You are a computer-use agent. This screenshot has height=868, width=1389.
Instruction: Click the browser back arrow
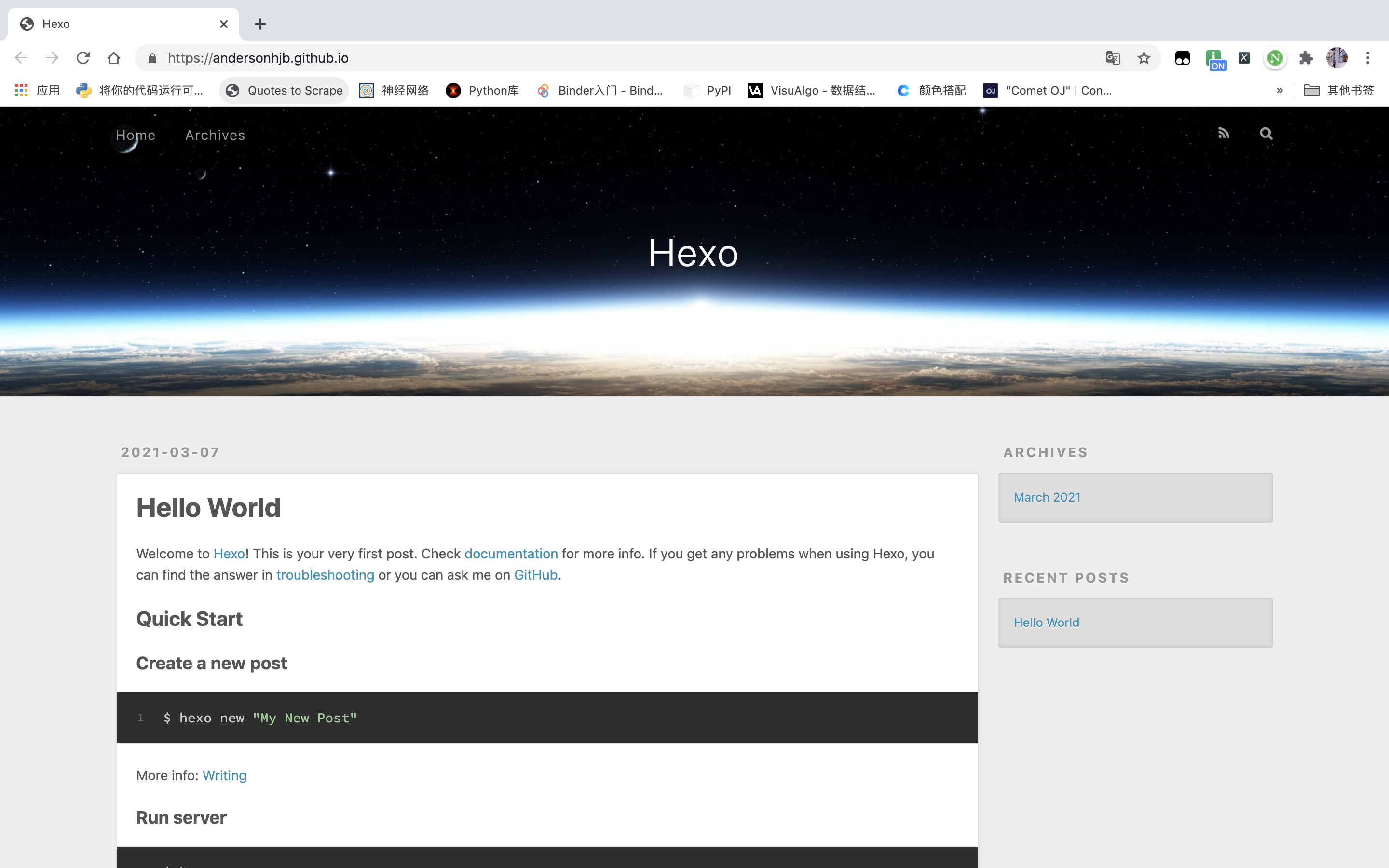(x=21, y=58)
